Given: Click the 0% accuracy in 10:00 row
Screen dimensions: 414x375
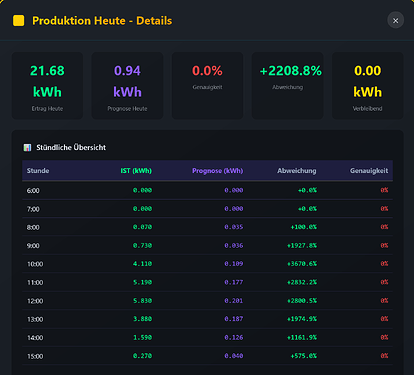Looking at the screenshot, I should 384,264.
